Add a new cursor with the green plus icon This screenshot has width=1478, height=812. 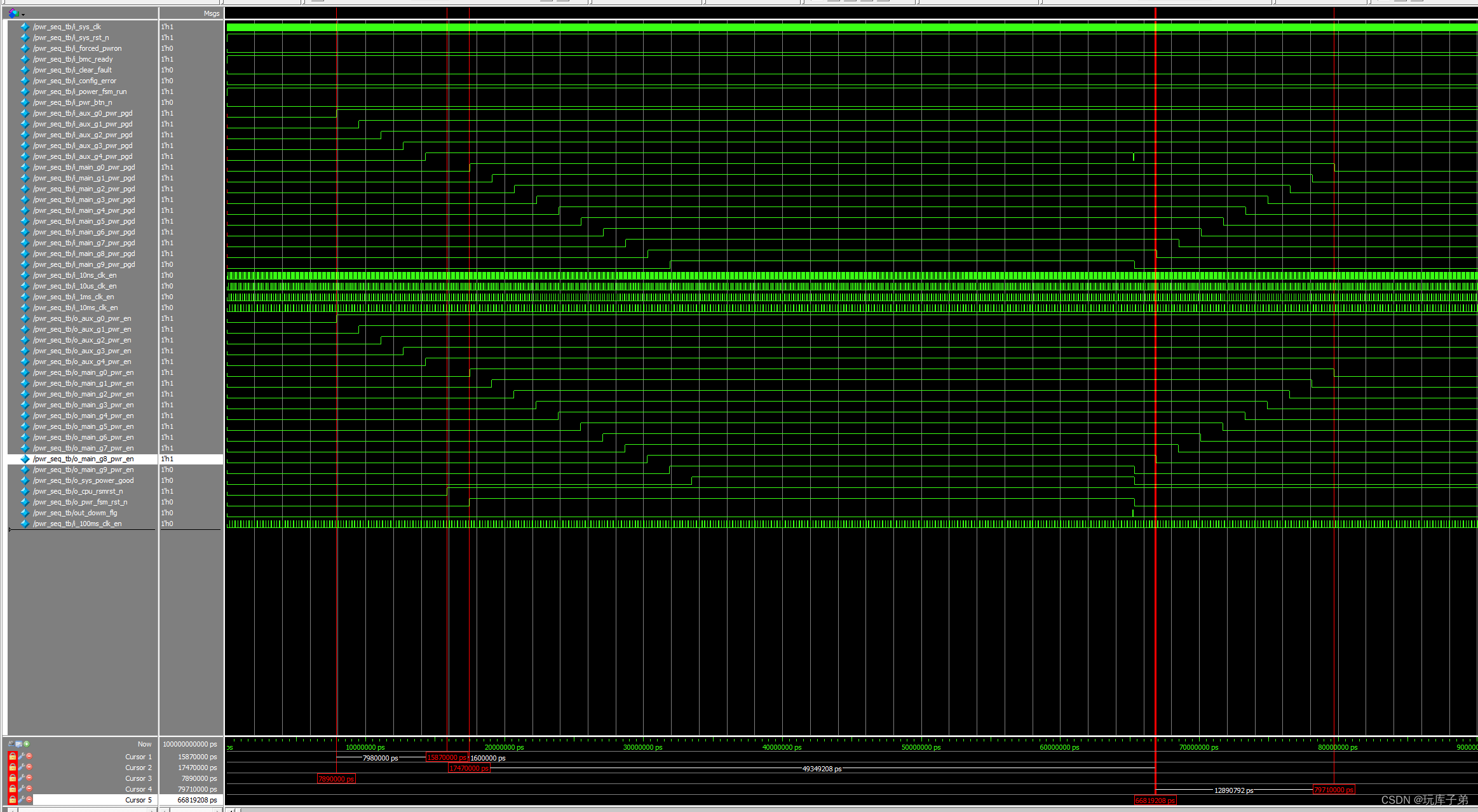(x=27, y=744)
